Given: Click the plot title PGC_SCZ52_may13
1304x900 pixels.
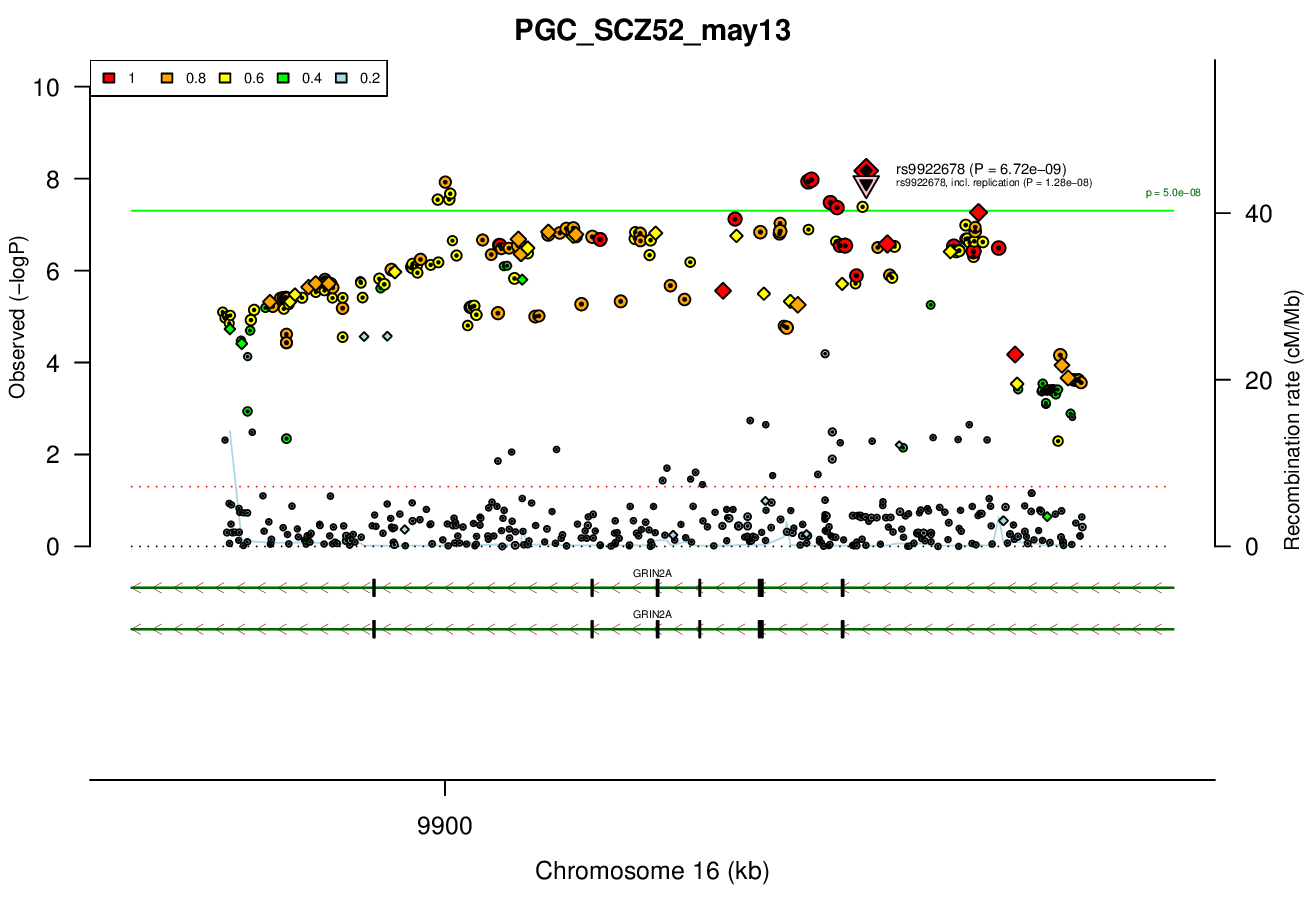Looking at the screenshot, I should pos(652,31).
